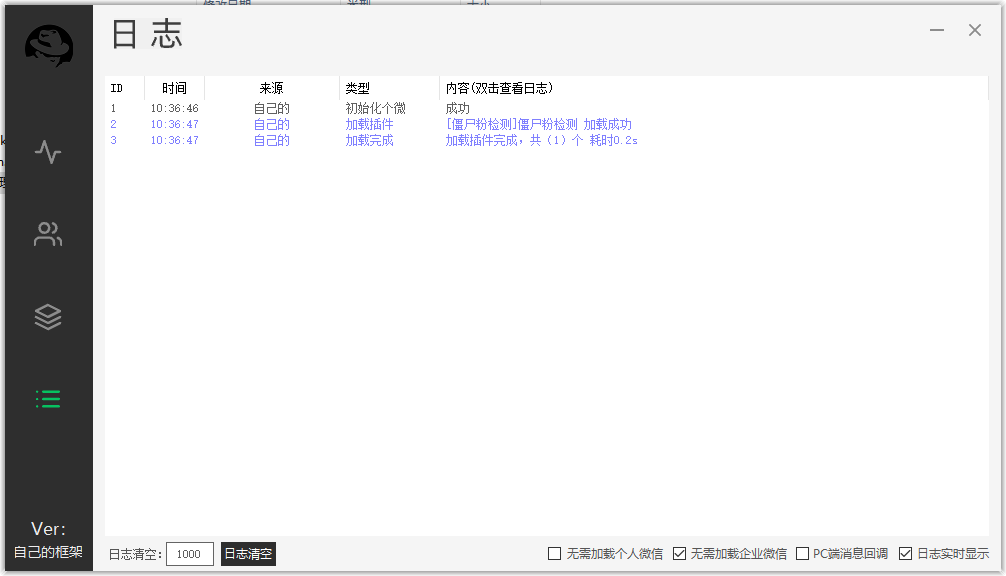Enable the PC端消息回调 checkbox
This screenshot has width=1006, height=576.
pos(803,554)
